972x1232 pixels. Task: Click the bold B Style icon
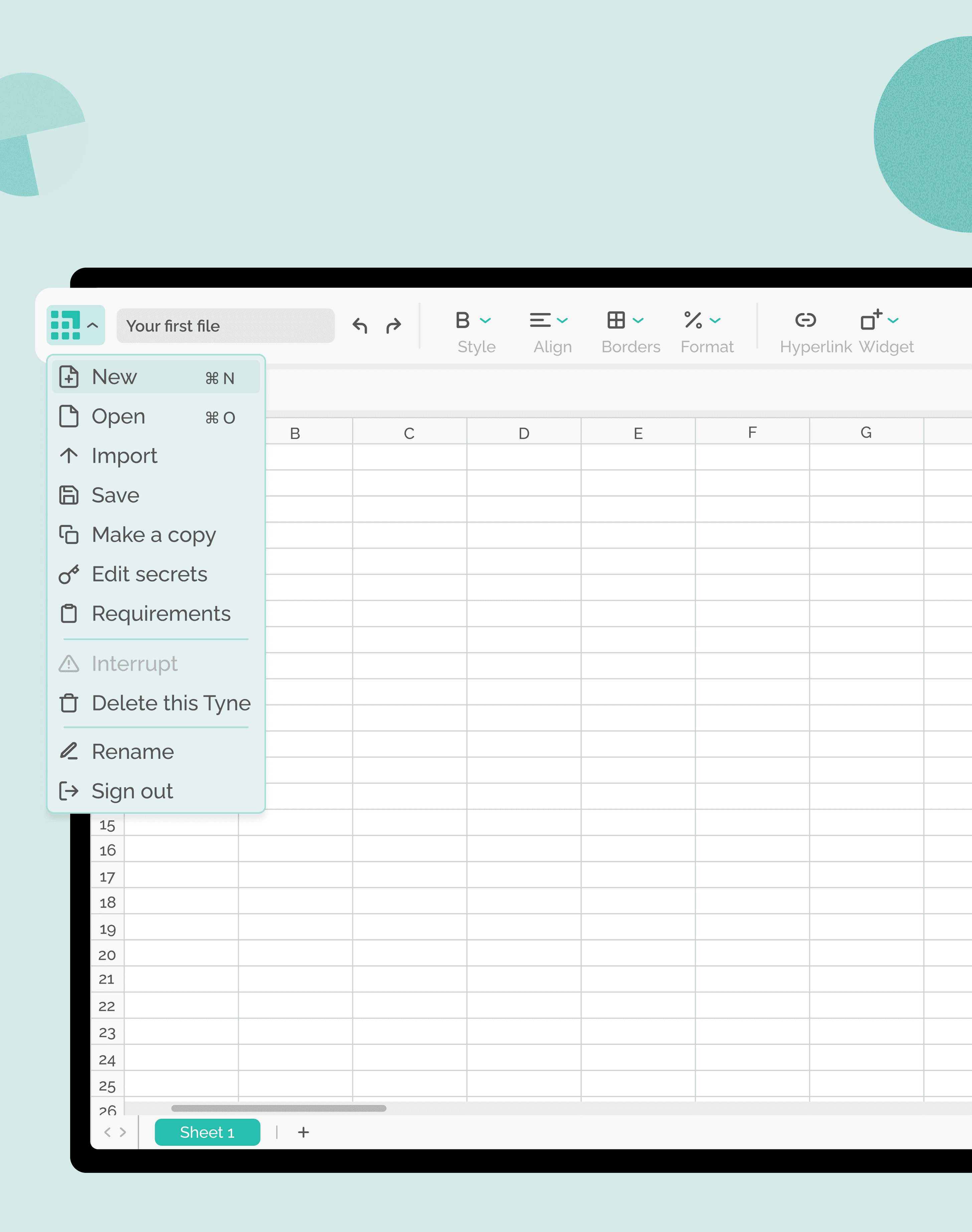tap(463, 320)
